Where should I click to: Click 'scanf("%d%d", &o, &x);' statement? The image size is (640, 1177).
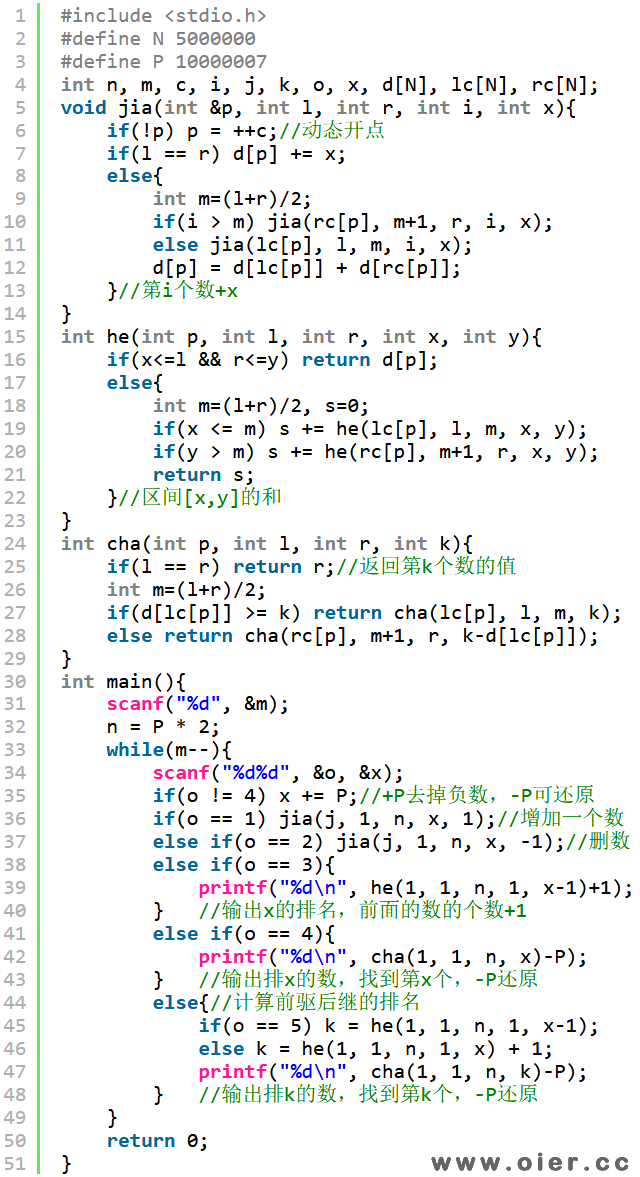tap(278, 774)
